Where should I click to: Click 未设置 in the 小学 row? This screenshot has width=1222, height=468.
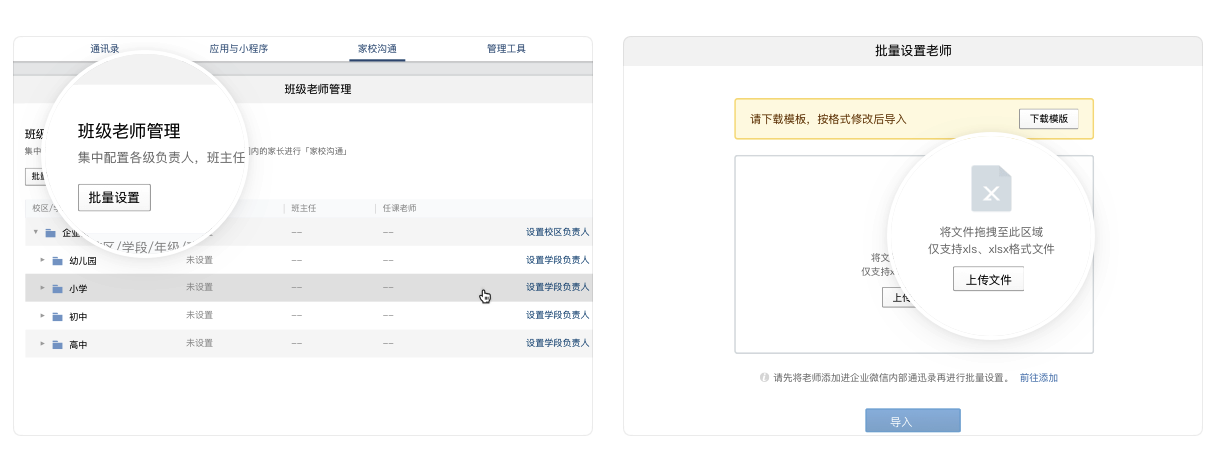(199, 288)
